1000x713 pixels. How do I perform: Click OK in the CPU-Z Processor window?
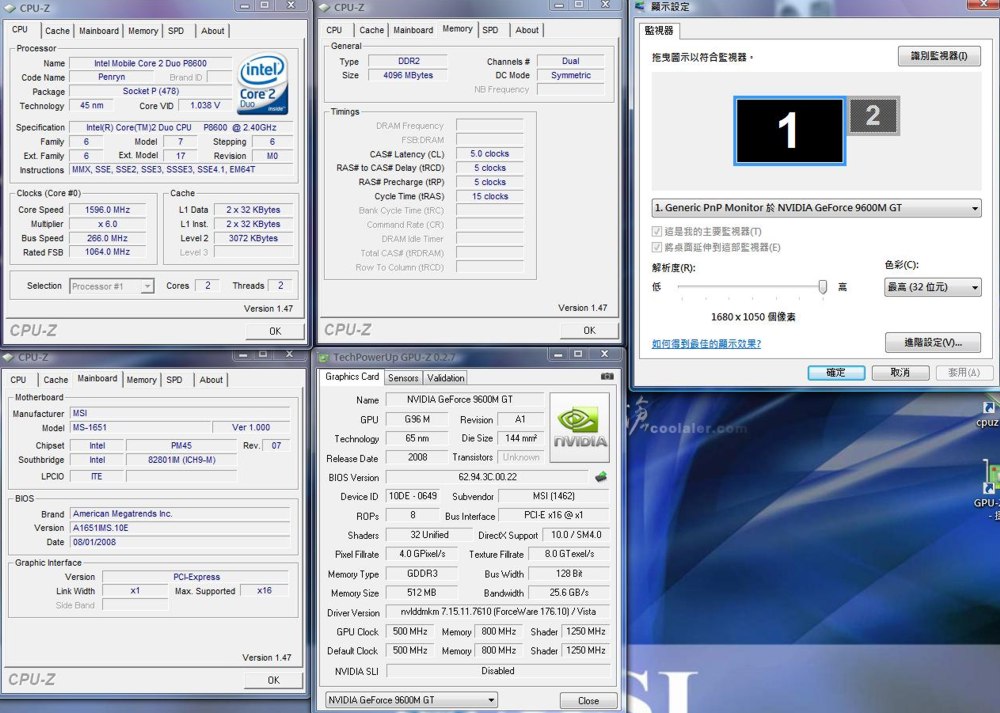point(275,331)
